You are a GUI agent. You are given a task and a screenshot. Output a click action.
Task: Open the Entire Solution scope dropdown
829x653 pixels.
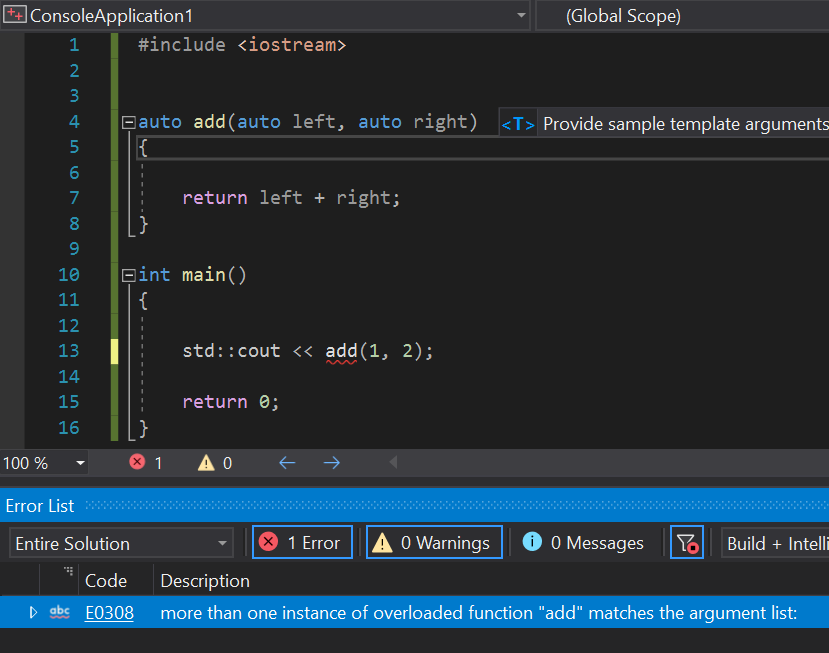pos(121,544)
